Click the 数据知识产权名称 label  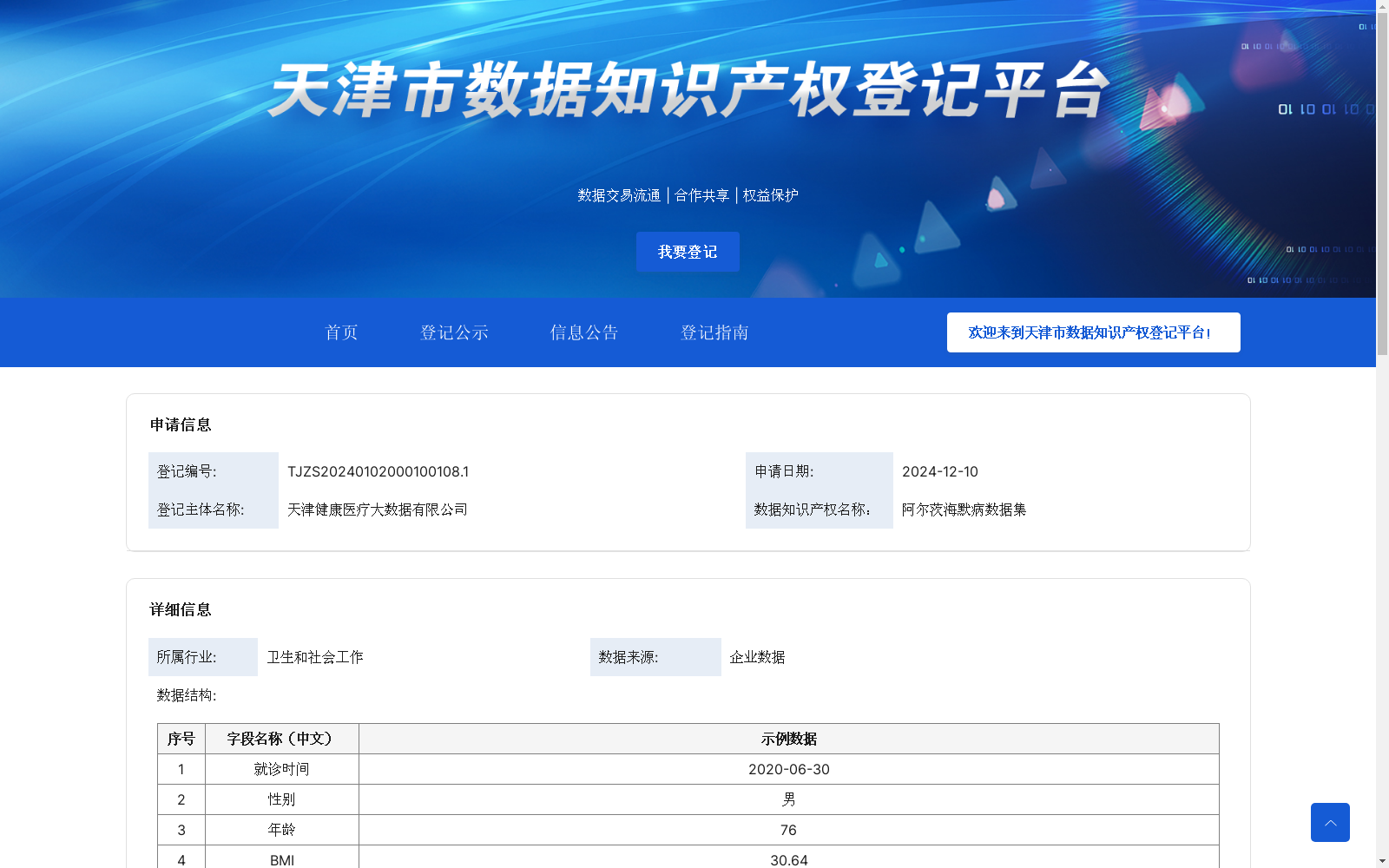coord(813,510)
